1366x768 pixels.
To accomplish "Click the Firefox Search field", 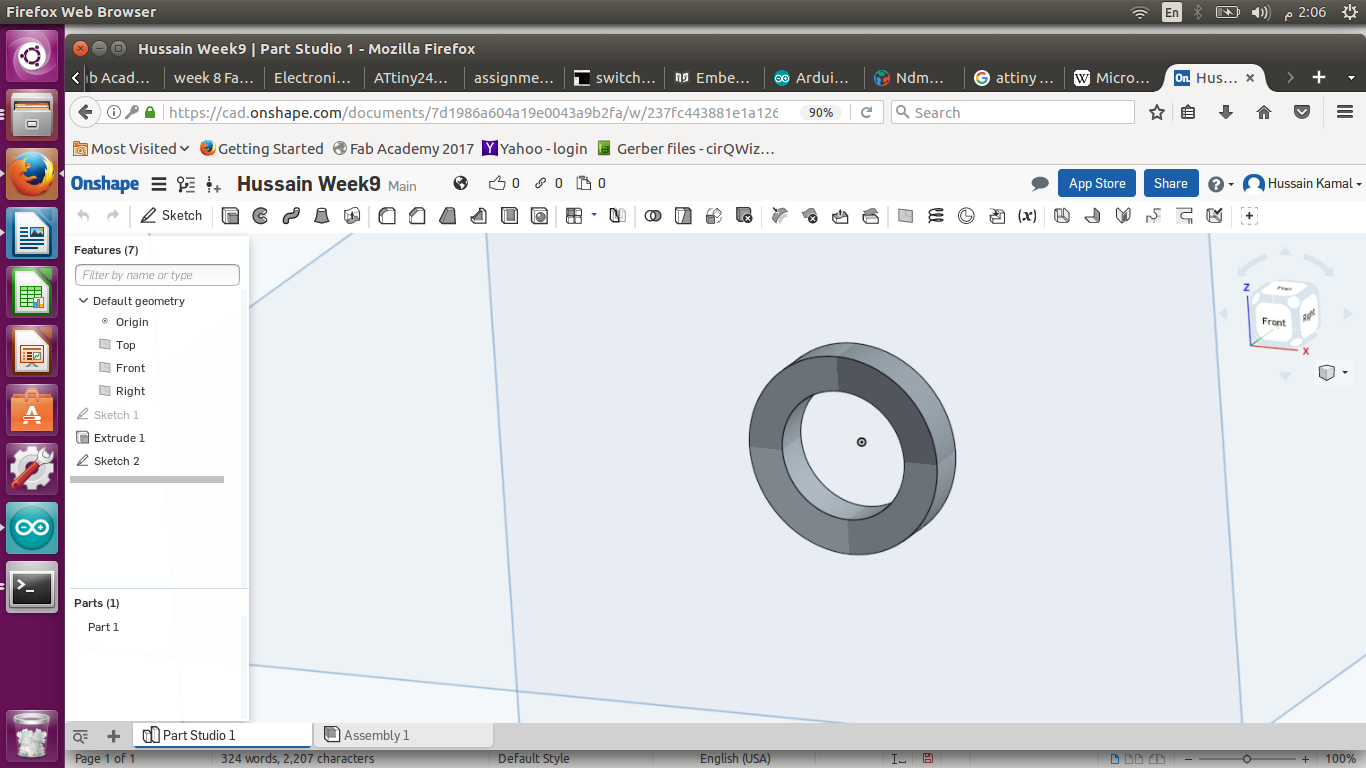I will (1012, 112).
